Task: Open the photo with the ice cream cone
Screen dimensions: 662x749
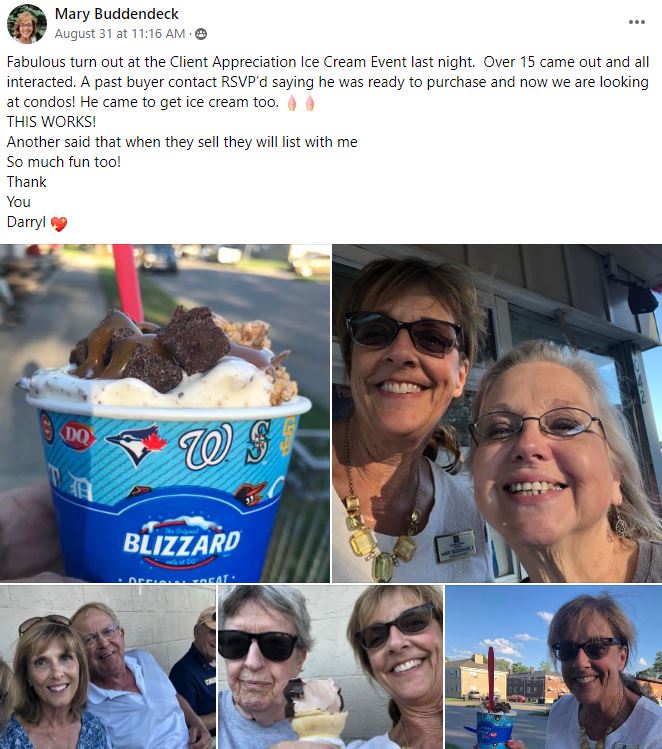Action: [x=331, y=667]
